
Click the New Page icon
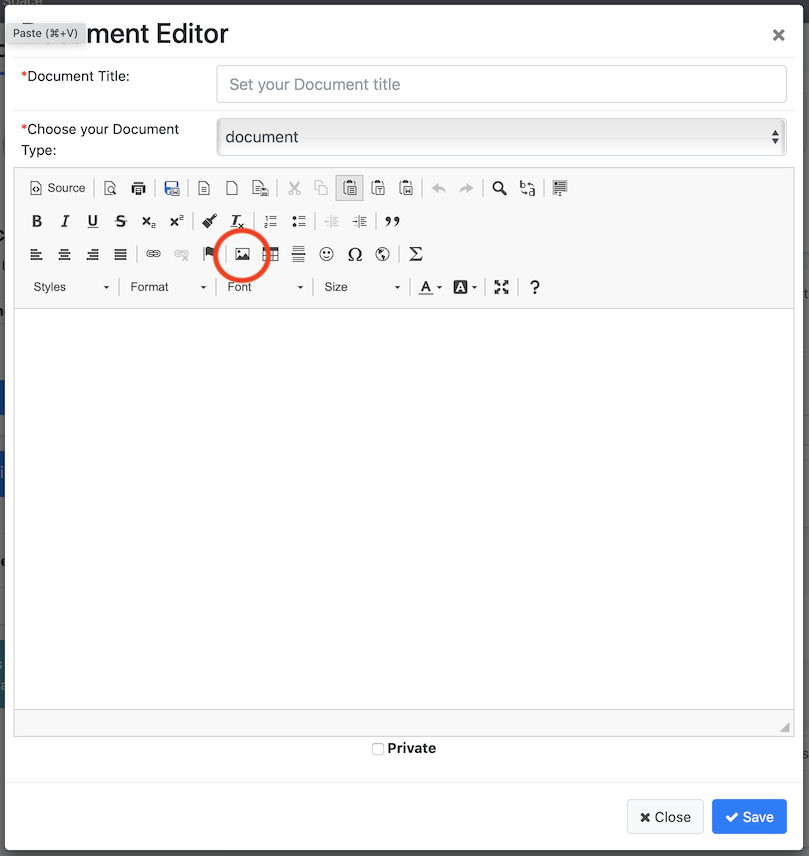[232, 188]
